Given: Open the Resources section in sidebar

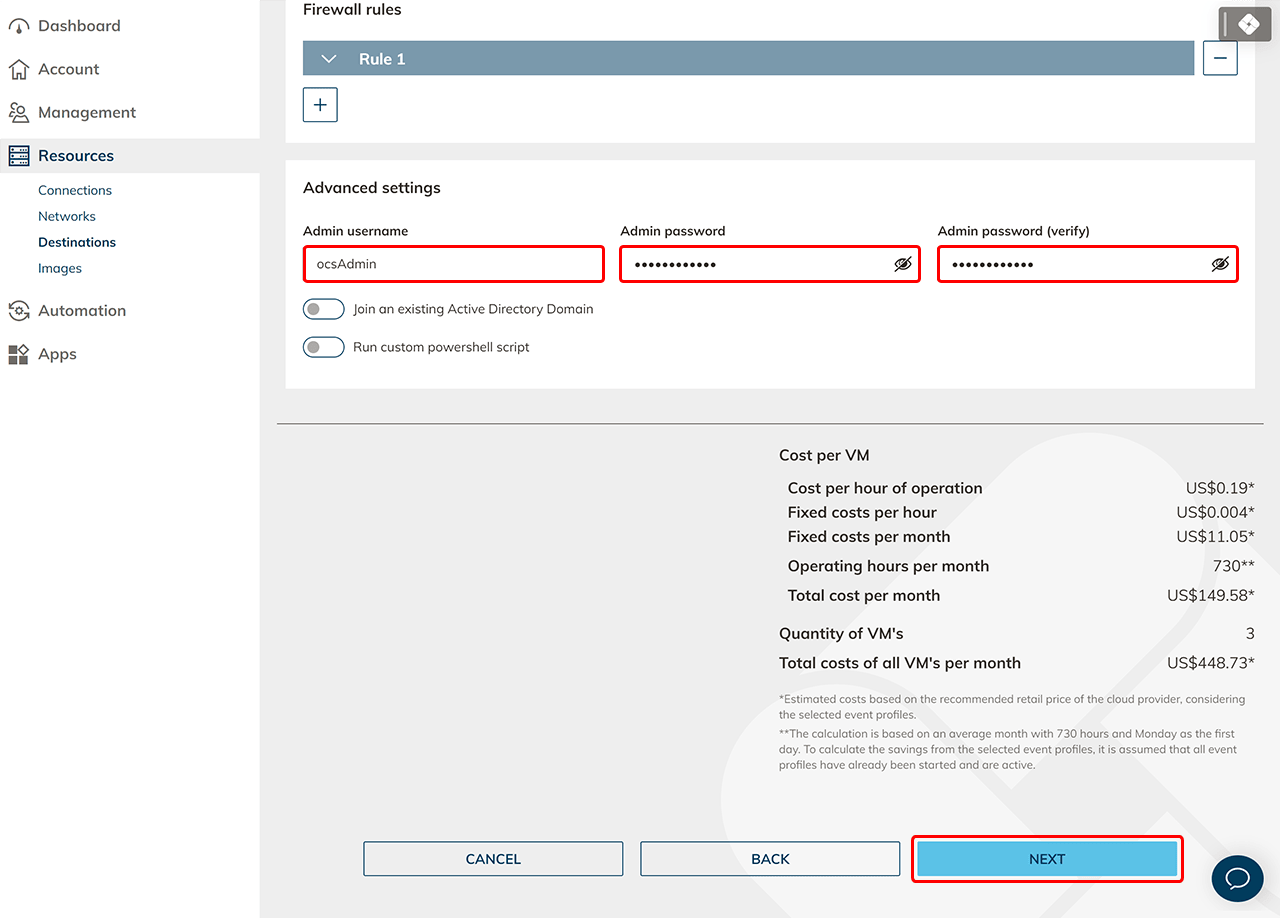Looking at the screenshot, I should tap(76, 156).
